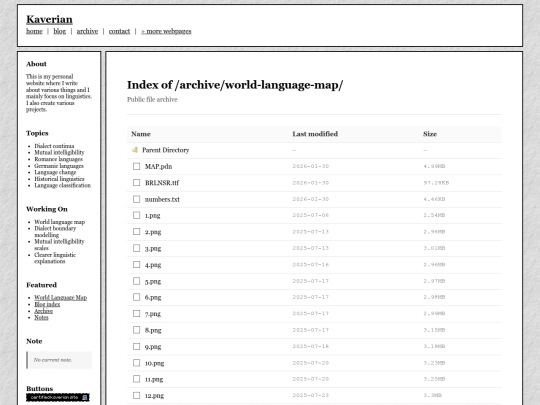The width and height of the screenshot is (540, 405).
Task: Open the 3.png file link
Action: click(x=153, y=248)
